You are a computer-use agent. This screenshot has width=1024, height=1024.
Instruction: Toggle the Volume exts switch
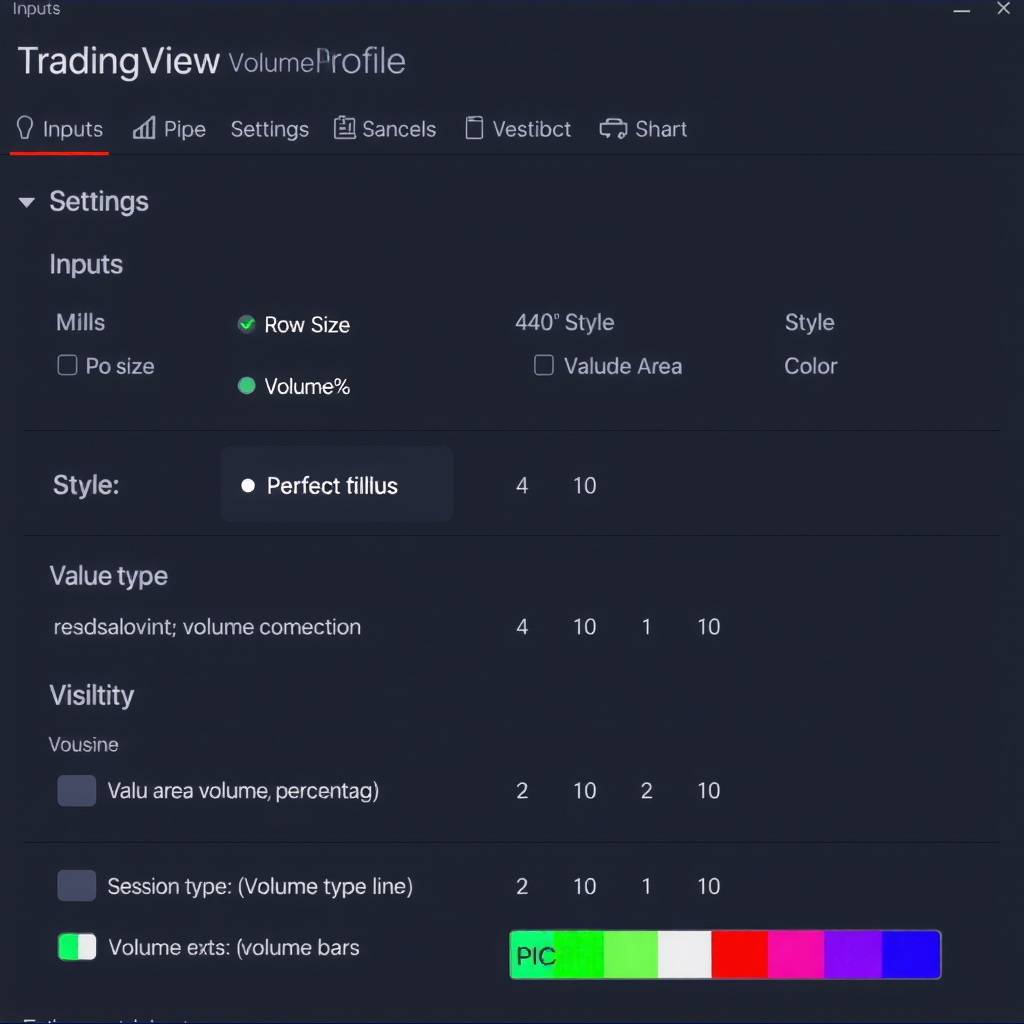click(x=77, y=947)
